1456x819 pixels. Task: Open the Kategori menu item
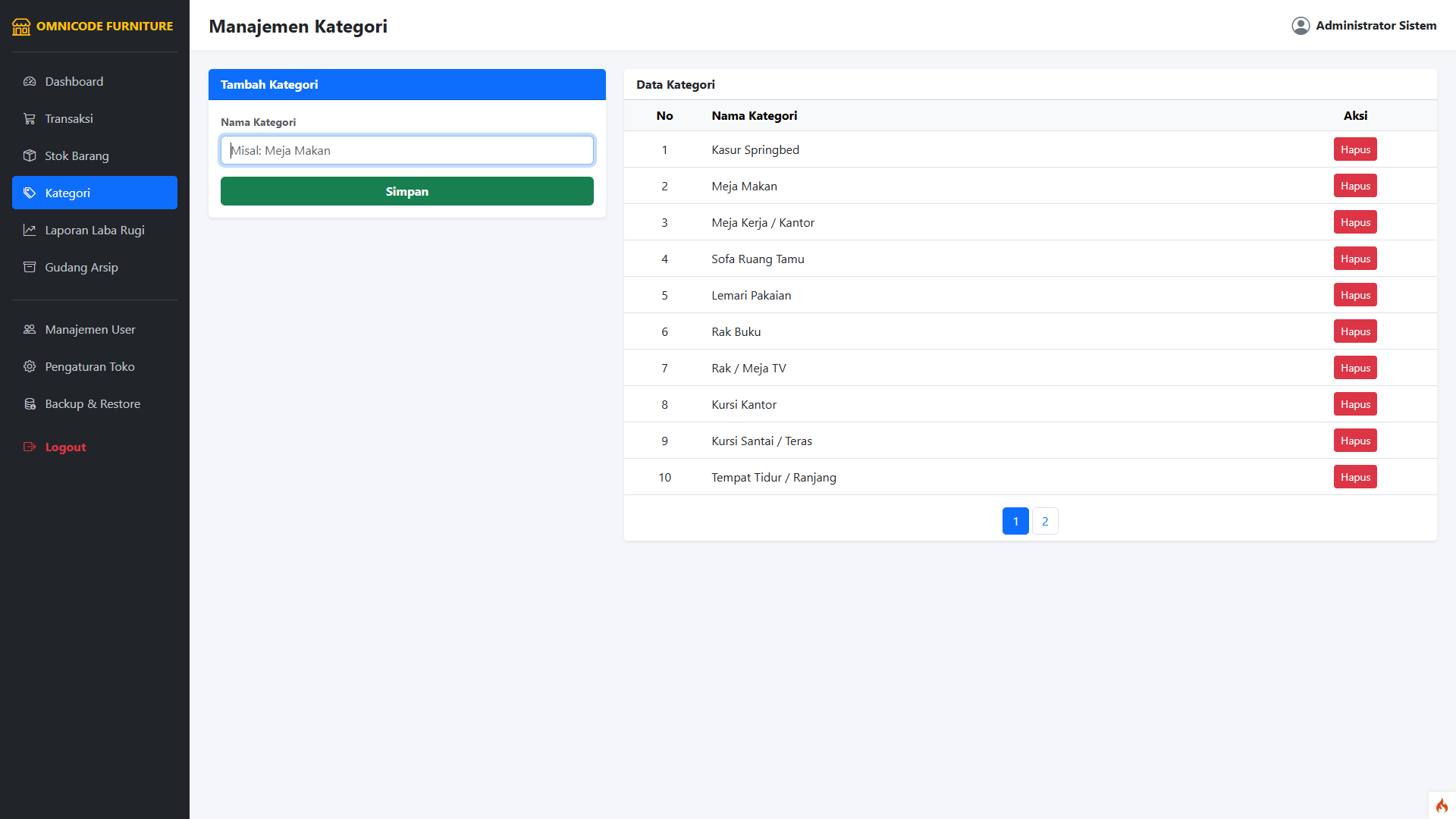point(95,193)
